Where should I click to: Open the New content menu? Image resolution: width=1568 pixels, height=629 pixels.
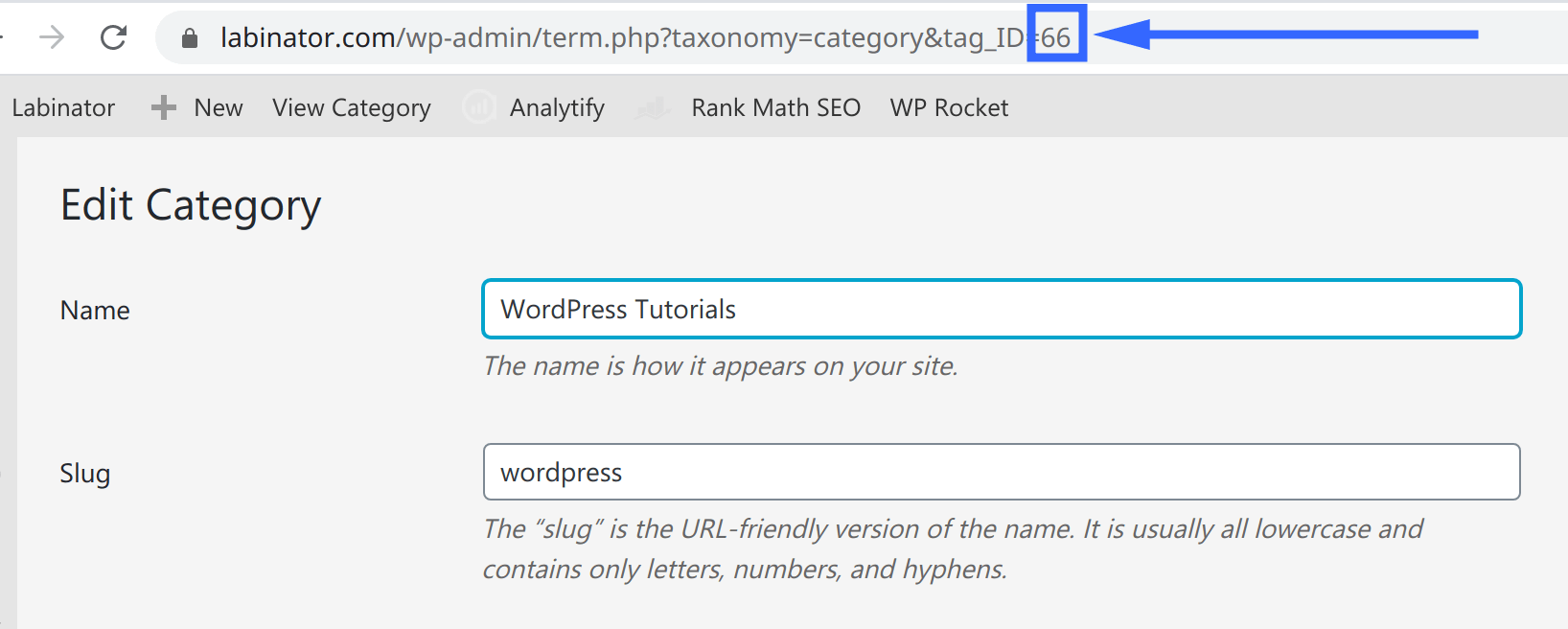coord(219,107)
